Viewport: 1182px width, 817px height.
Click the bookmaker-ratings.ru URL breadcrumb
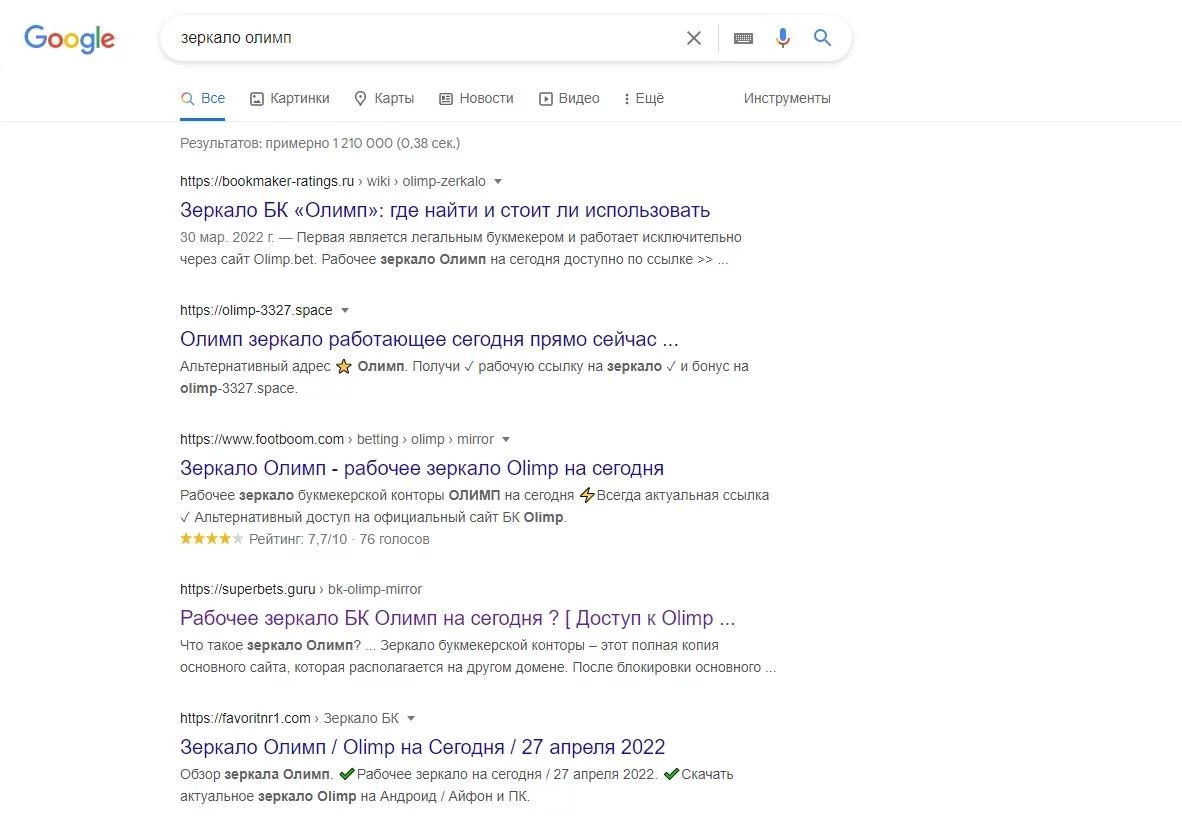(332, 182)
